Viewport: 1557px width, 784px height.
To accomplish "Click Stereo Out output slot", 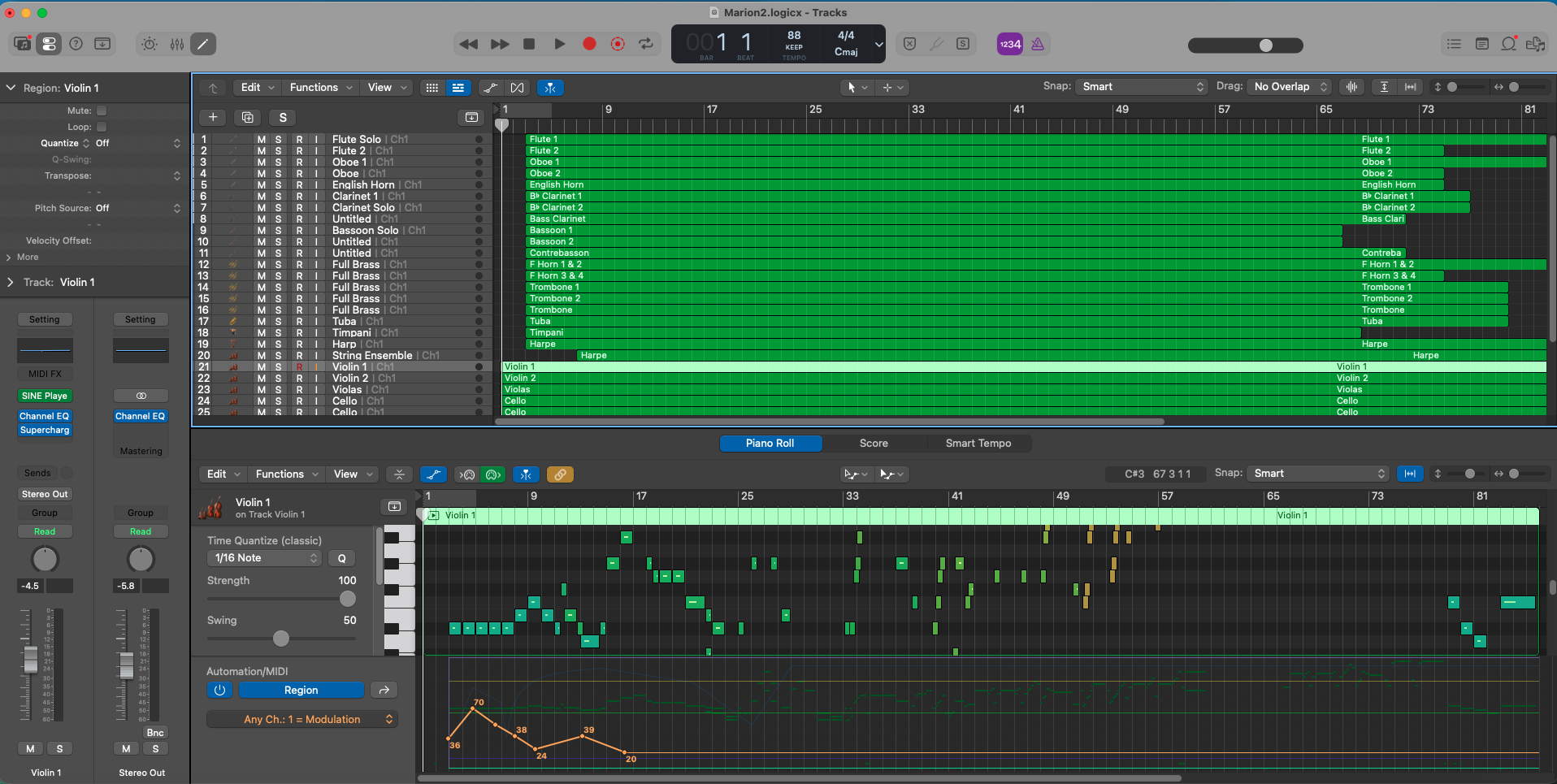I will (x=45, y=495).
